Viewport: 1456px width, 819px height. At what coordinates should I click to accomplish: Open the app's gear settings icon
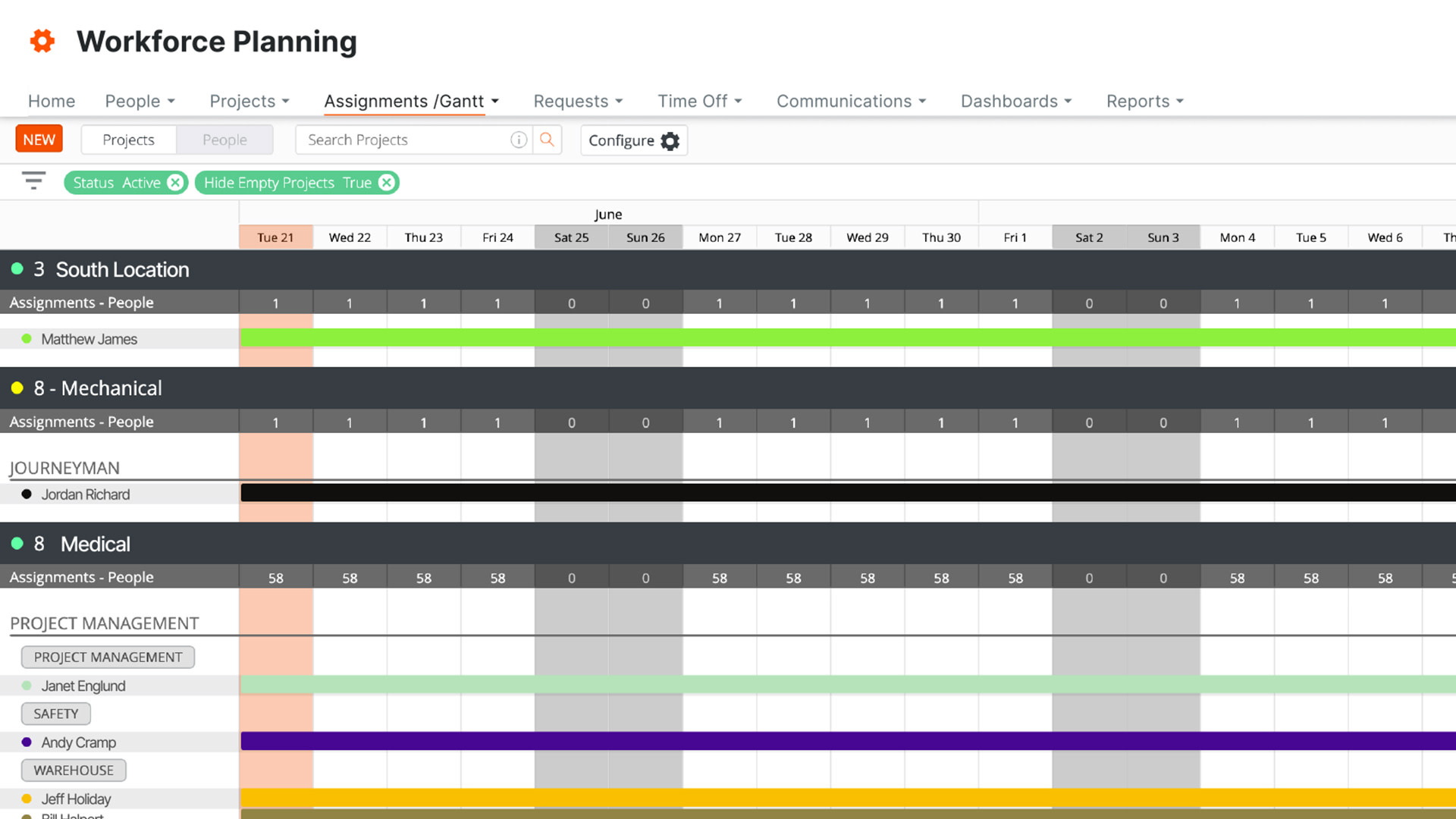coord(42,40)
